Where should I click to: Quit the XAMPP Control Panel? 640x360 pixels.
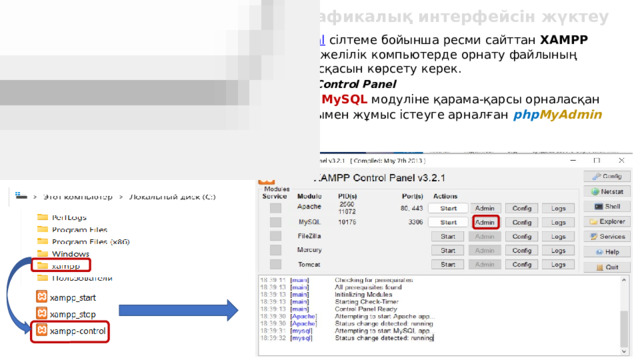(607, 267)
